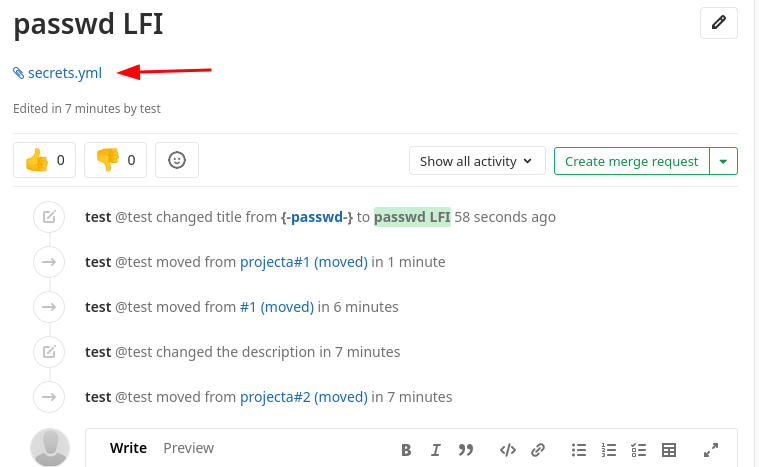
Task: Expand the merge request options arrow
Action: tap(724, 161)
